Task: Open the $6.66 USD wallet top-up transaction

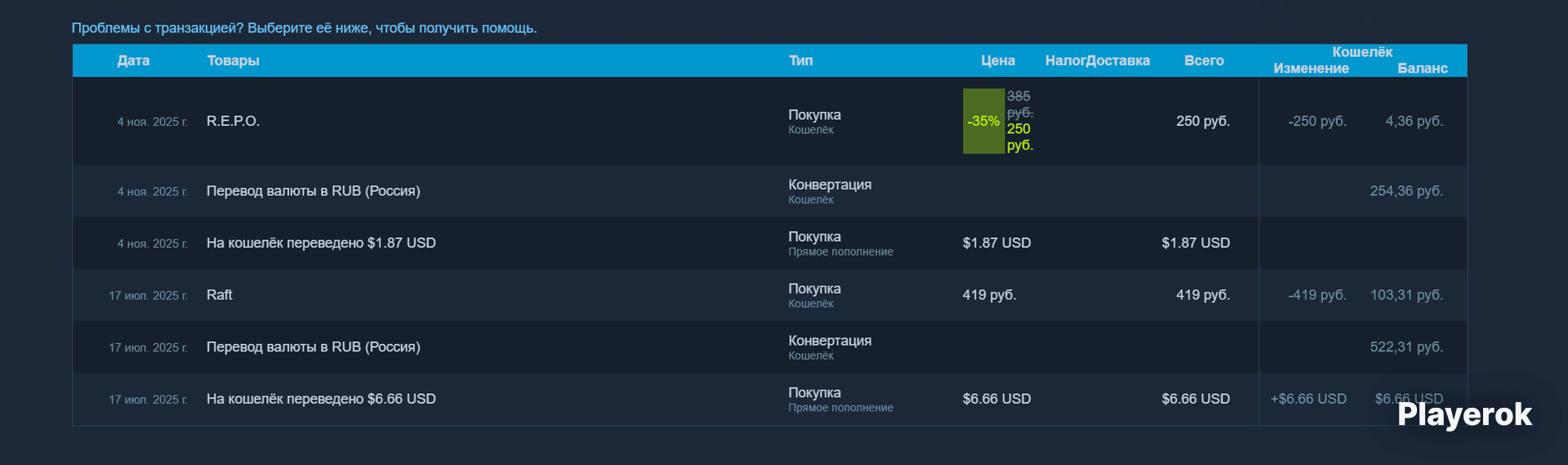Action: (x=769, y=399)
